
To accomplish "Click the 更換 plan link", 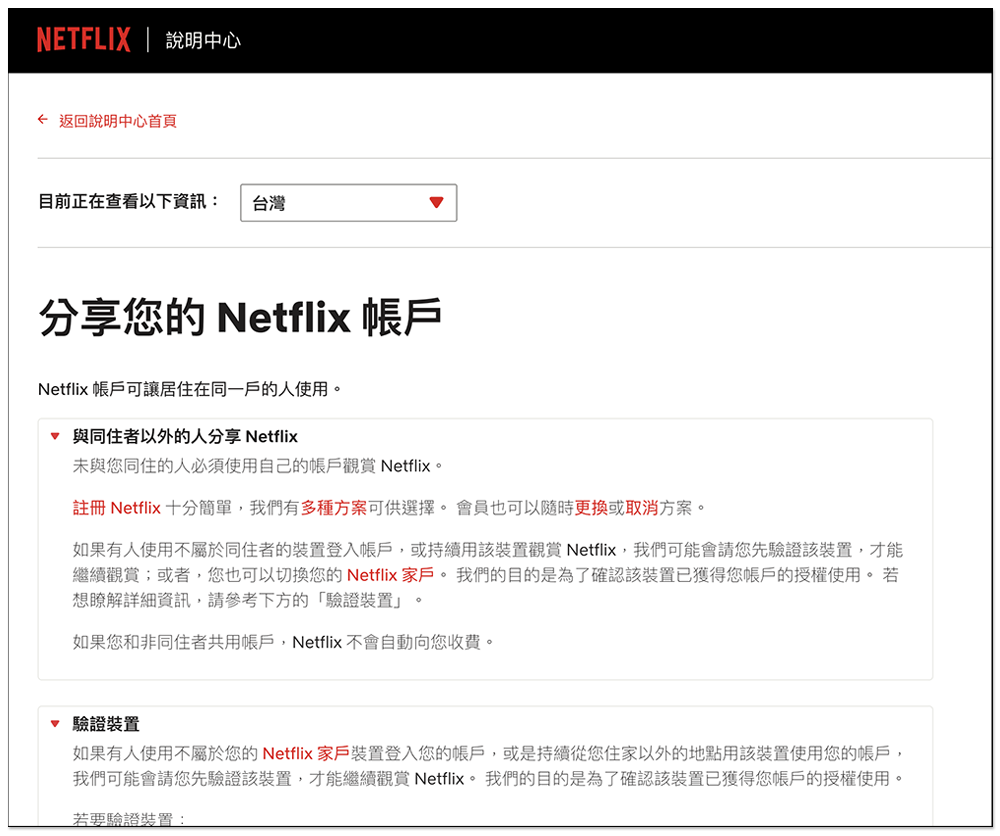I will (591, 508).
